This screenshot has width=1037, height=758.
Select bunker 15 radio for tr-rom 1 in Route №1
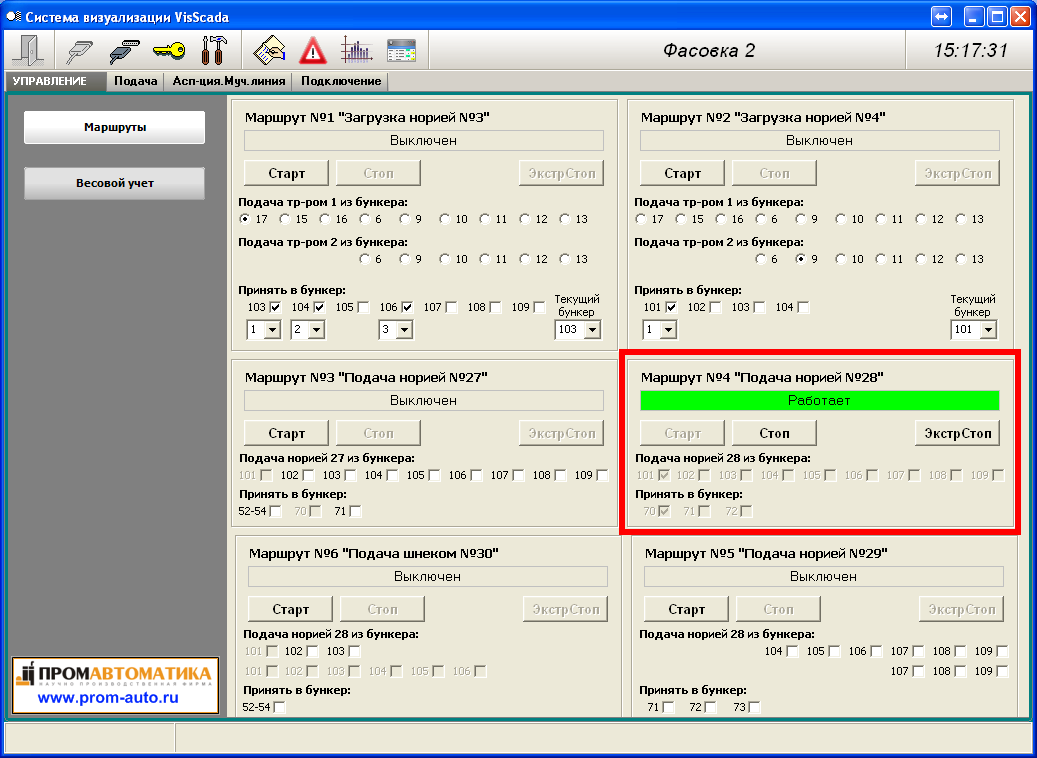(x=286, y=219)
